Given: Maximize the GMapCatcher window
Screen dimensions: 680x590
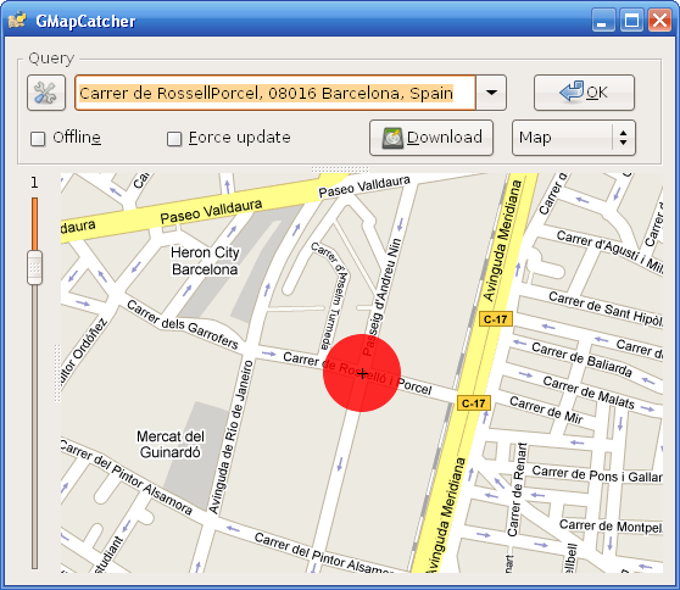Looking at the screenshot, I should click(x=631, y=20).
